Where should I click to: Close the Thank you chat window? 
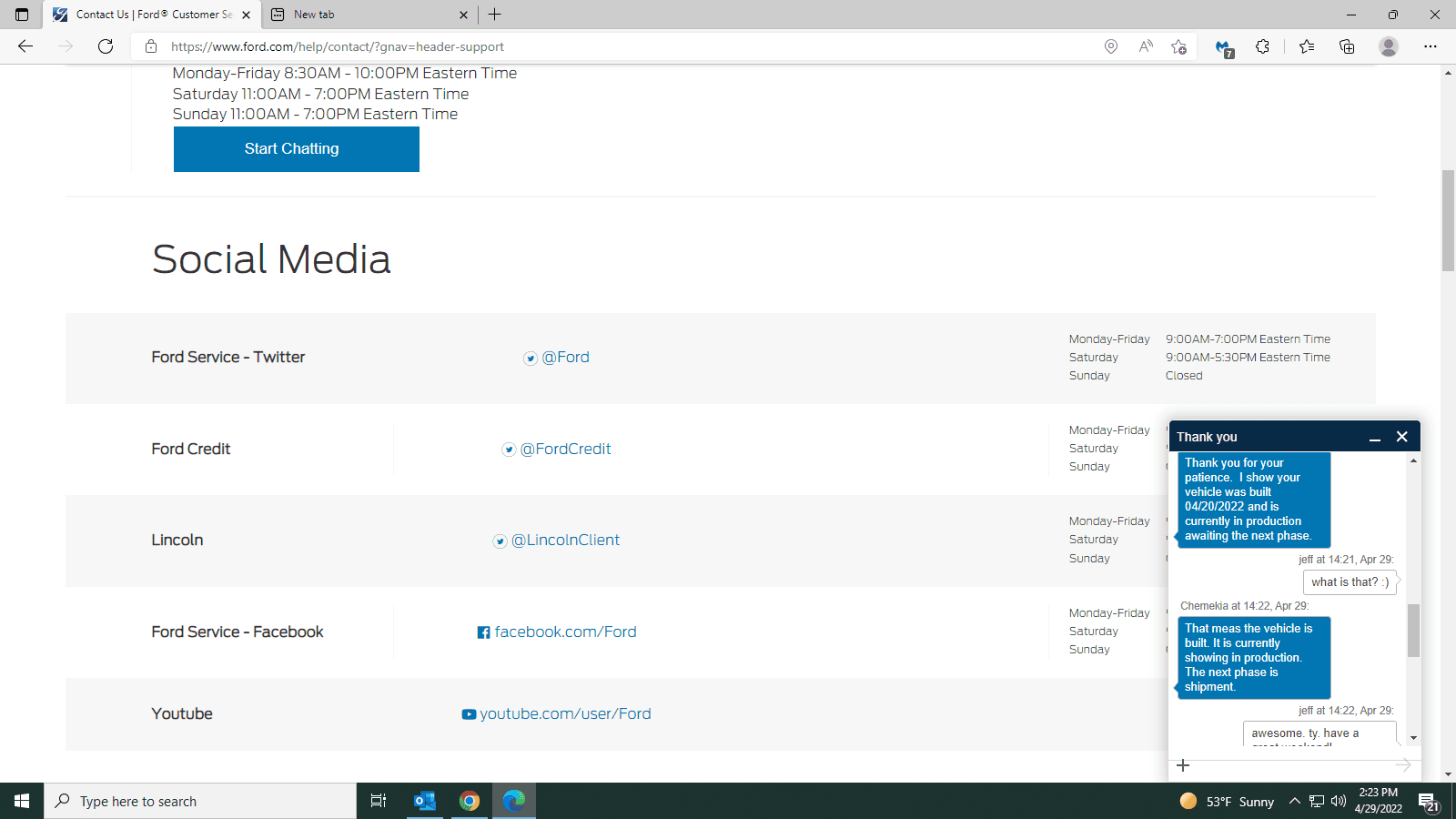1402,437
